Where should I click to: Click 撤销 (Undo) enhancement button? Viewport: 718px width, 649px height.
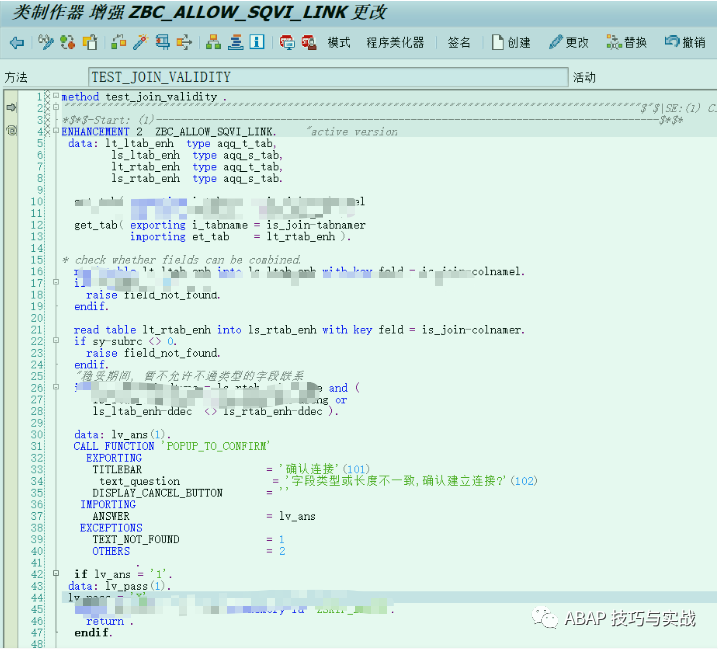(x=685, y=43)
